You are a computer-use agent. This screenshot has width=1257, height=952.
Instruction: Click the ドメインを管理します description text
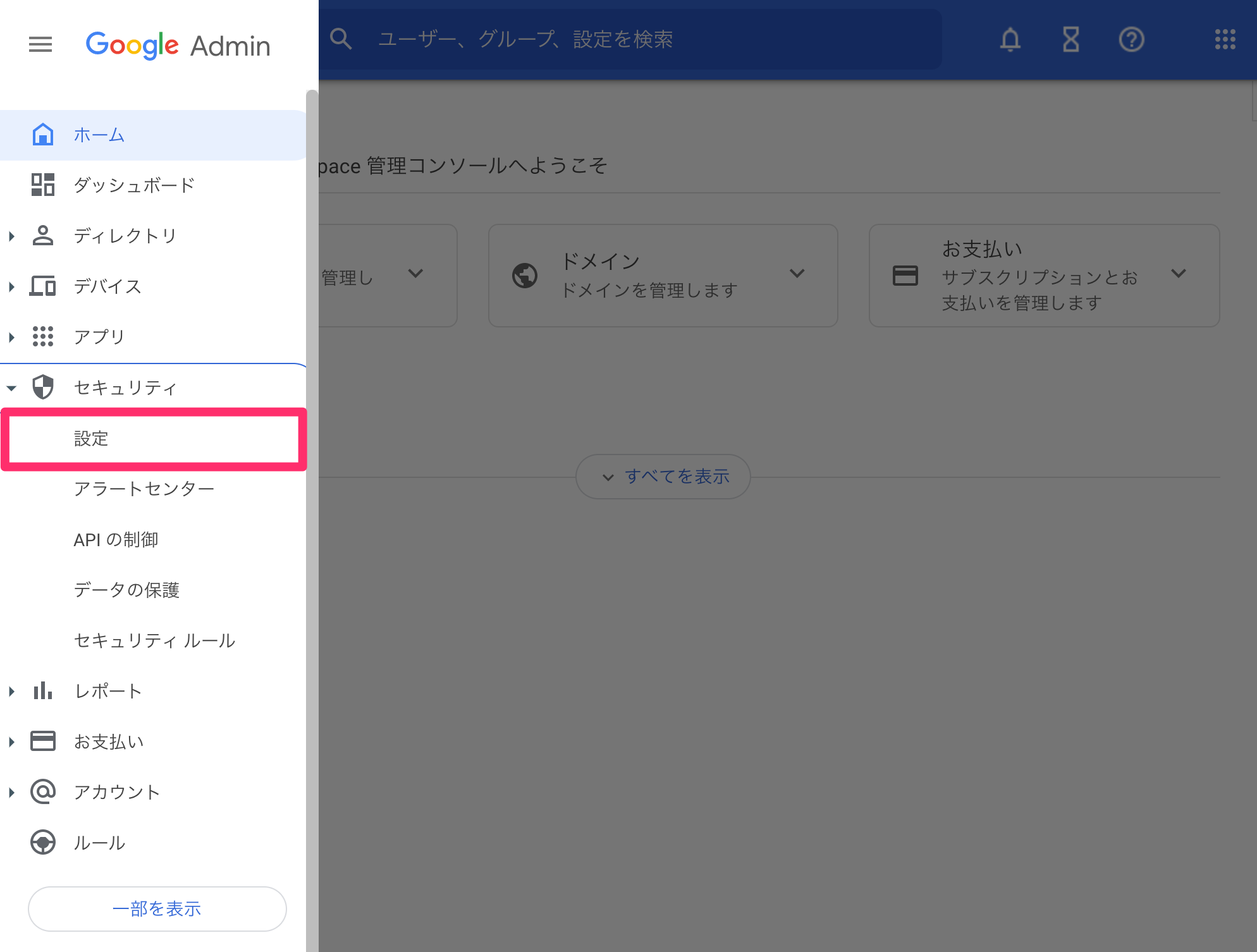coord(649,290)
